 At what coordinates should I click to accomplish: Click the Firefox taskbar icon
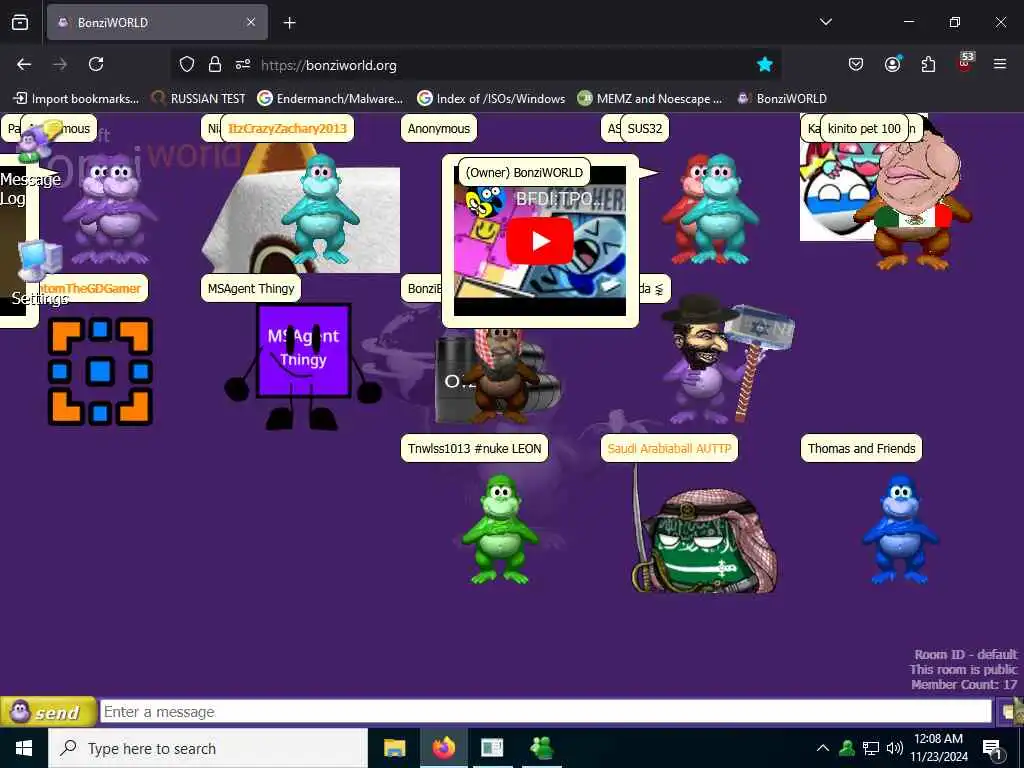coord(443,748)
